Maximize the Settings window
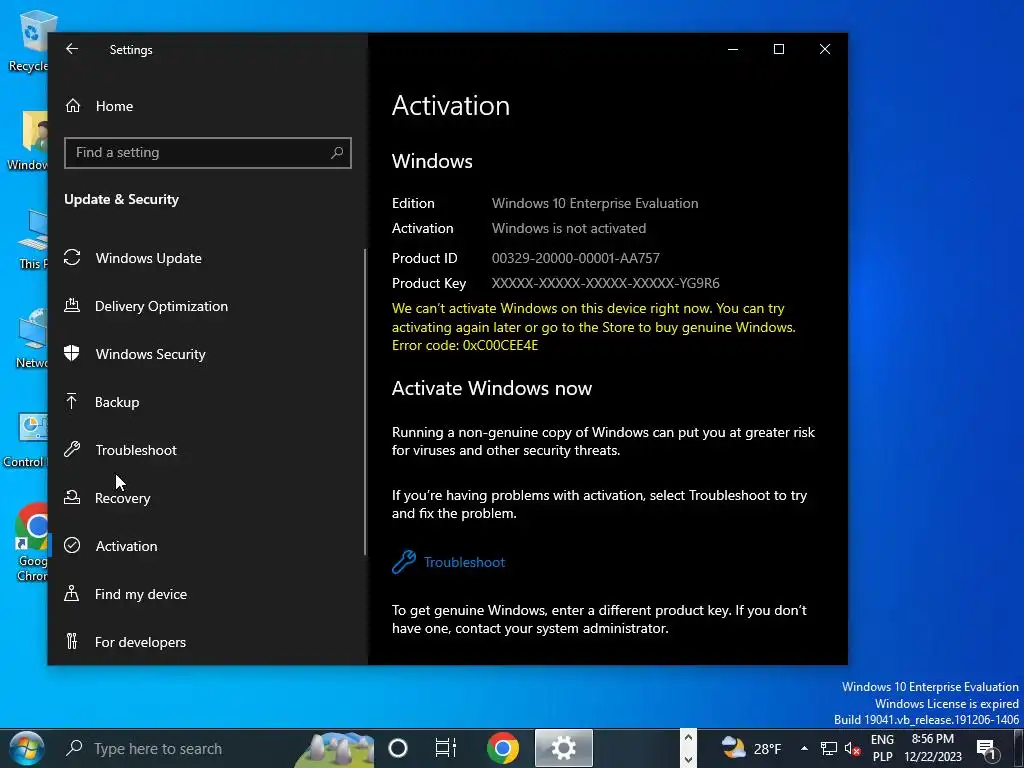Image resolution: width=1024 pixels, height=768 pixels. (x=778, y=49)
